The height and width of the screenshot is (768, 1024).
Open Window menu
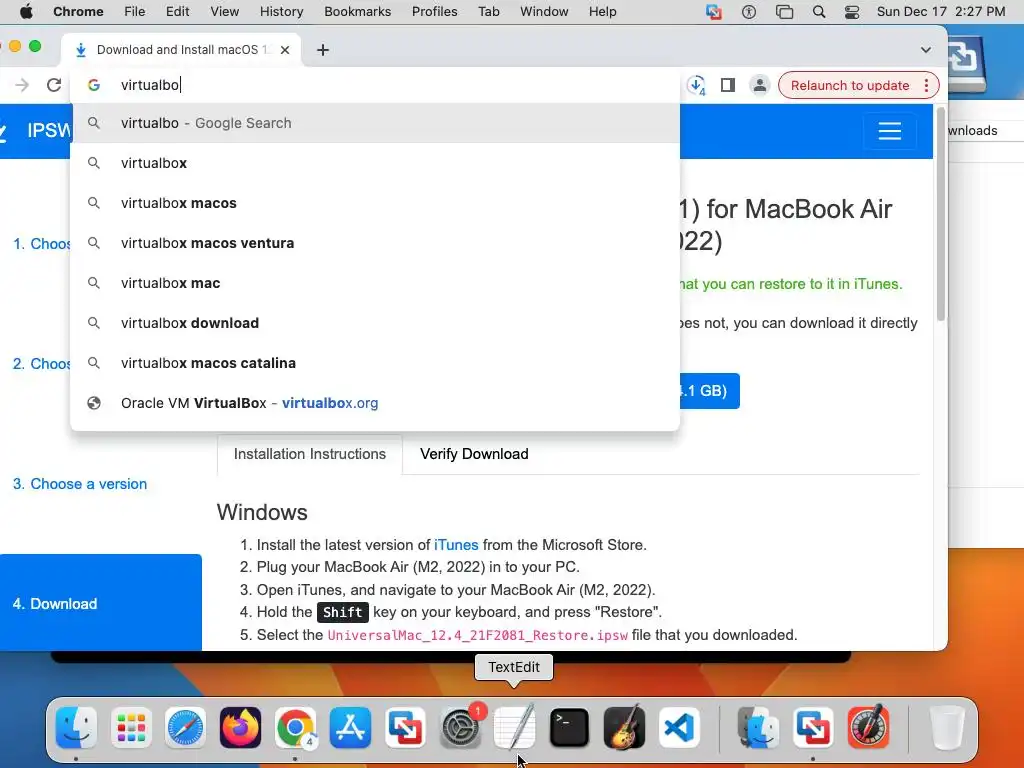(x=544, y=12)
